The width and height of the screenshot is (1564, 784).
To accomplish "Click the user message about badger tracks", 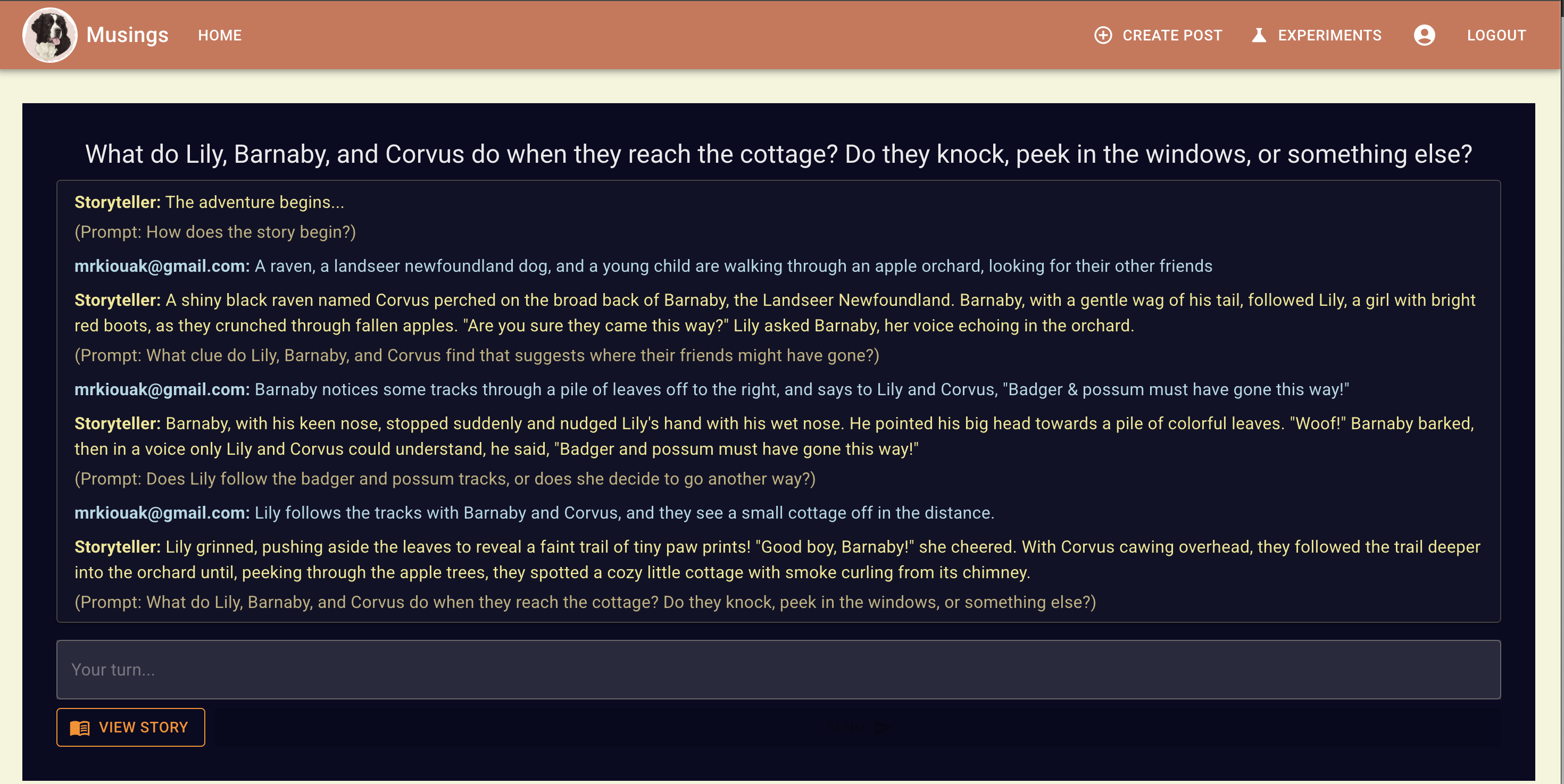I will (x=712, y=389).
